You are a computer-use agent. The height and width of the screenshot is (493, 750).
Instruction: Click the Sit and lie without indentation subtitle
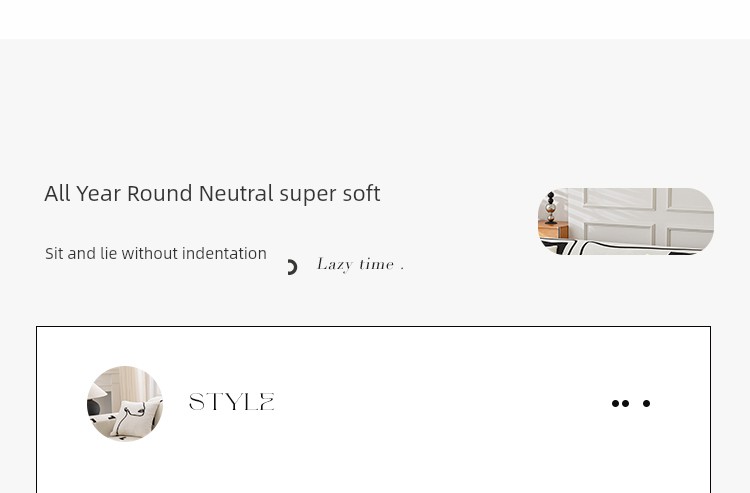pyautogui.click(x=156, y=253)
